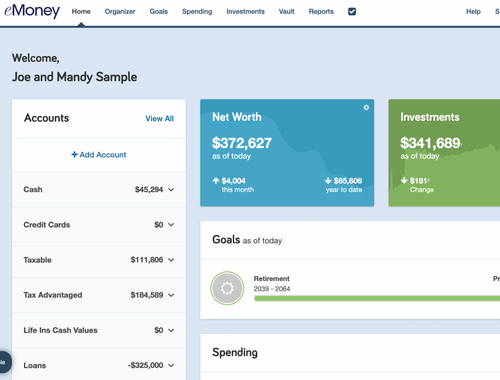The image size is (500, 380).
Task: Click the Retirement goal gear icon
Action: tap(227, 288)
